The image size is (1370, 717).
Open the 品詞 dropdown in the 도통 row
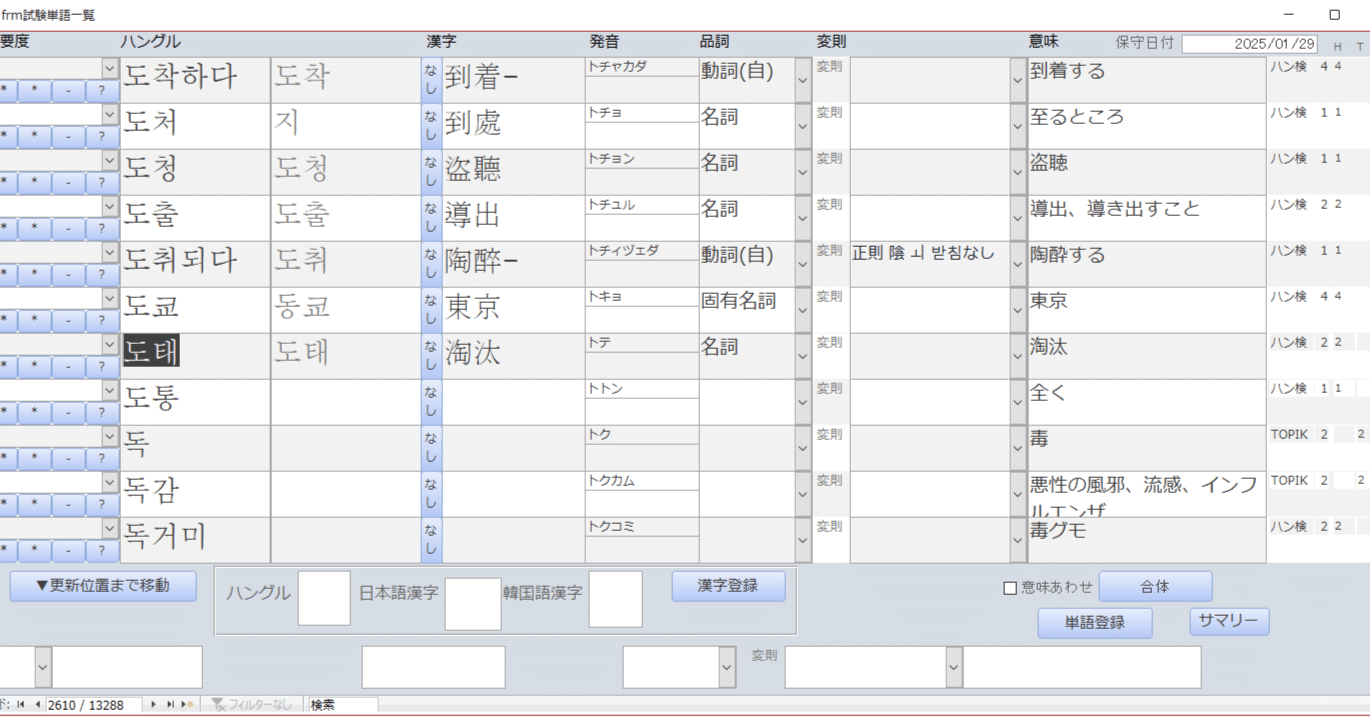pyautogui.click(x=803, y=402)
